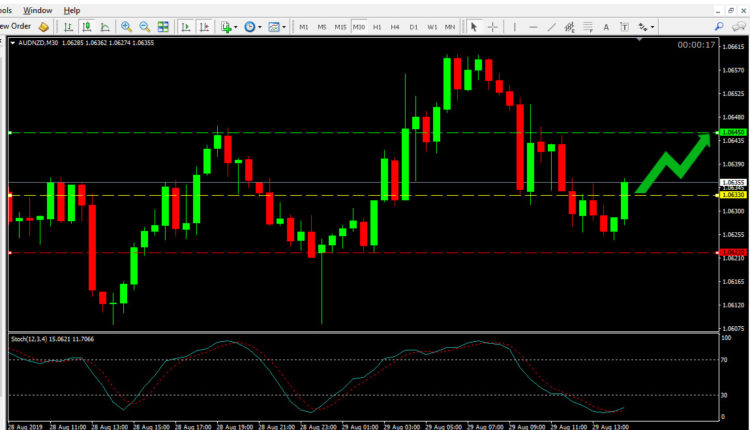Select the H1 timeframe

coord(377,27)
